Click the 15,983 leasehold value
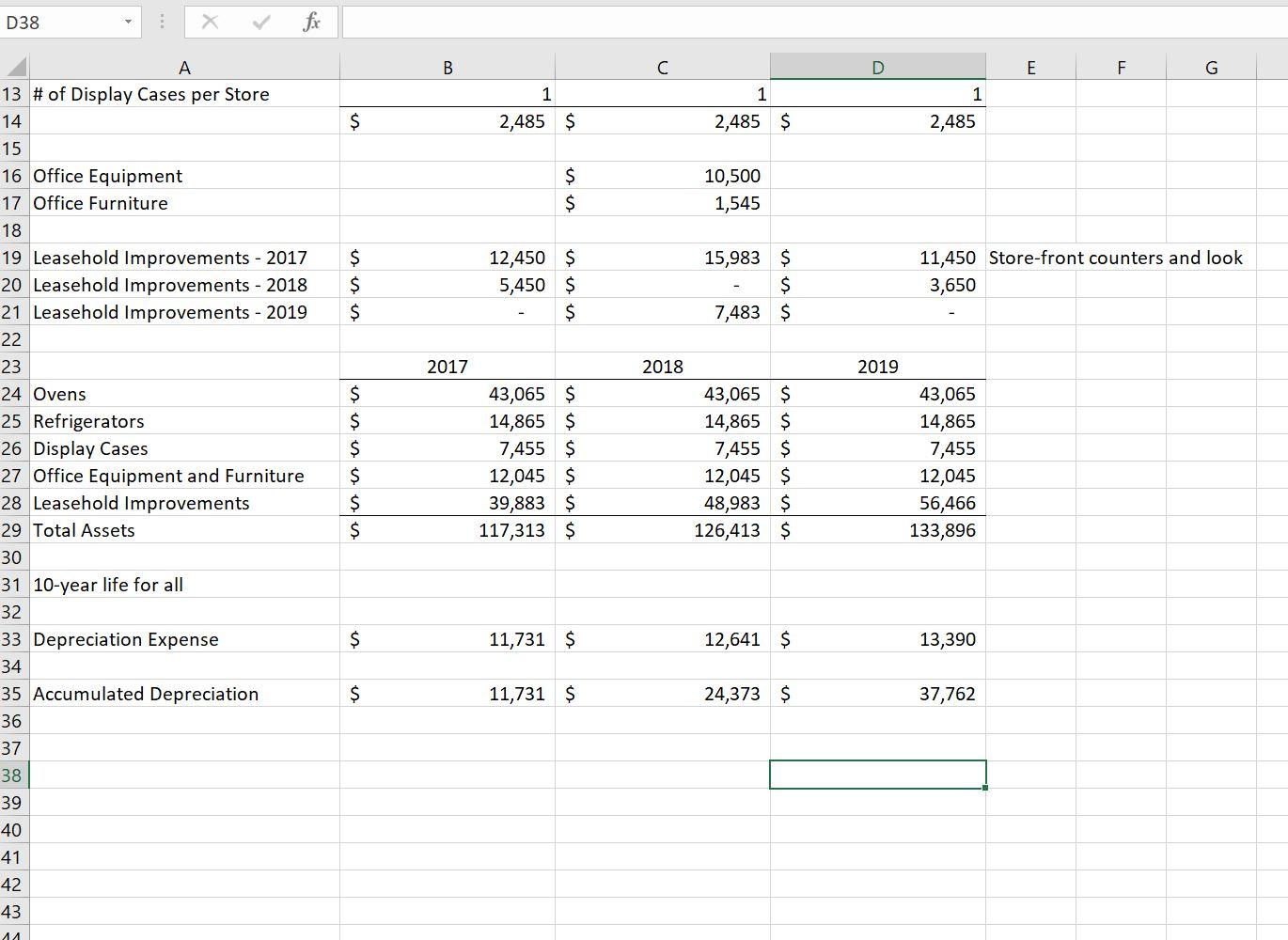The height and width of the screenshot is (940, 1288). tap(663, 258)
